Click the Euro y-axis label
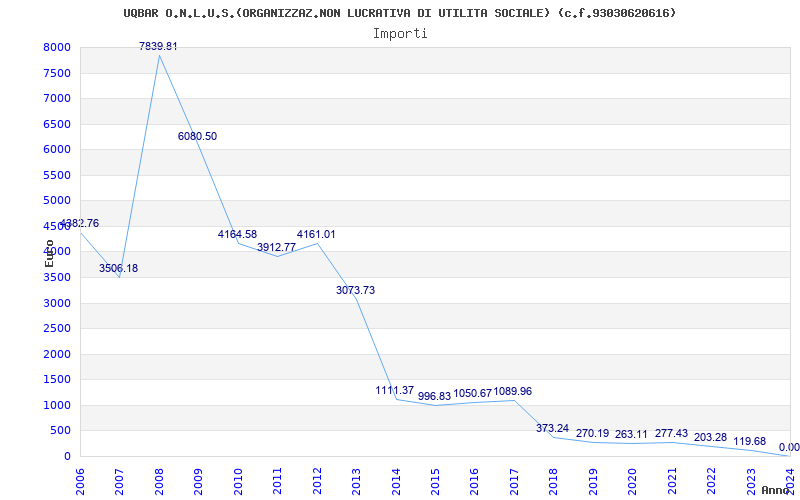This screenshot has width=800, height=500. (49, 253)
